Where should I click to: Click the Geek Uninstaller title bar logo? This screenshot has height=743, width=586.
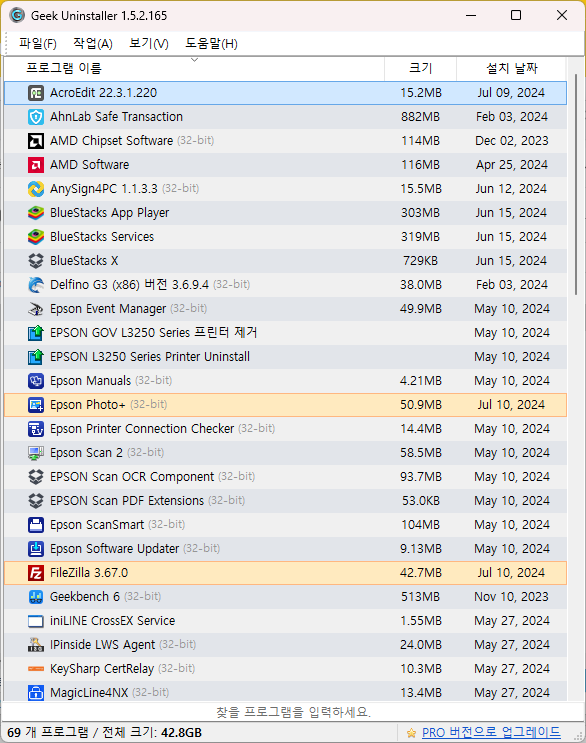17,16
